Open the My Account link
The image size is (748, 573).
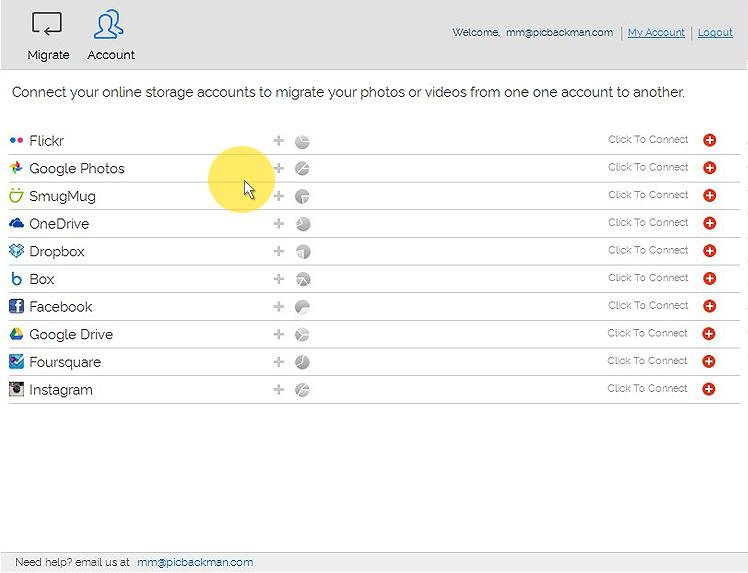pos(656,33)
